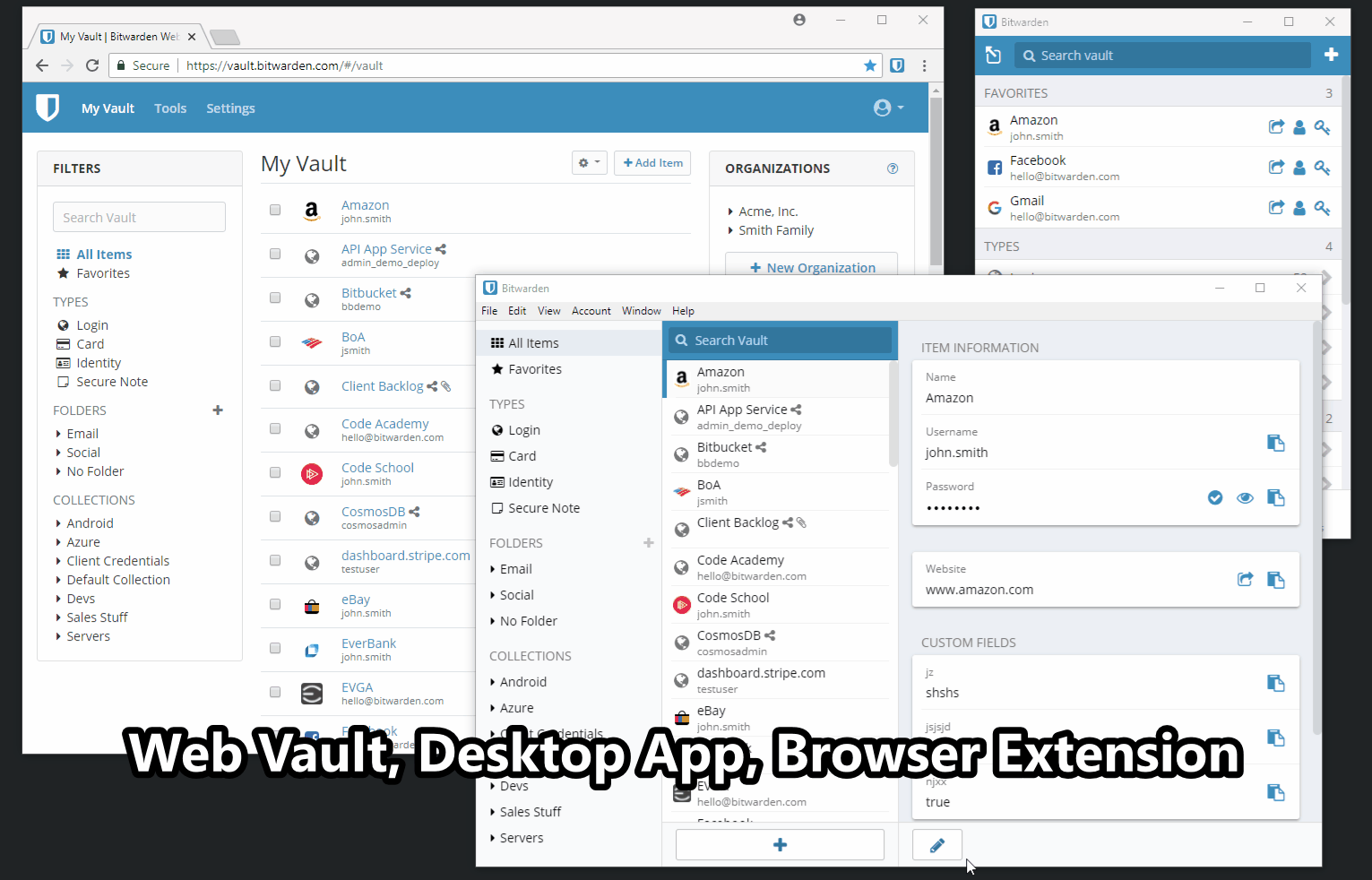Autofill Facebook password with the key icon
1372x880 pixels.
coord(1322,167)
